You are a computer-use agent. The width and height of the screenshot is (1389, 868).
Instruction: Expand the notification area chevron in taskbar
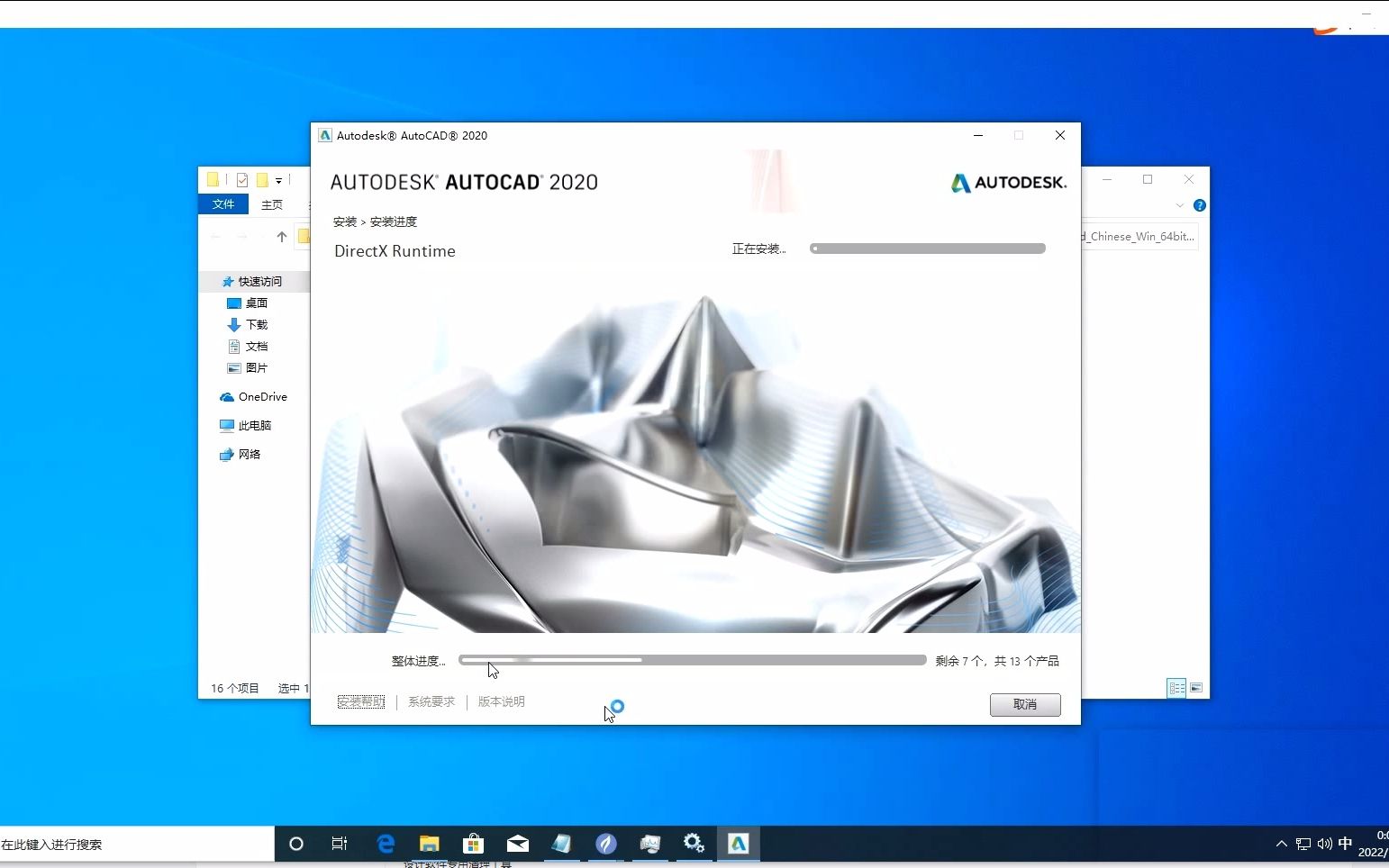[x=1281, y=844]
